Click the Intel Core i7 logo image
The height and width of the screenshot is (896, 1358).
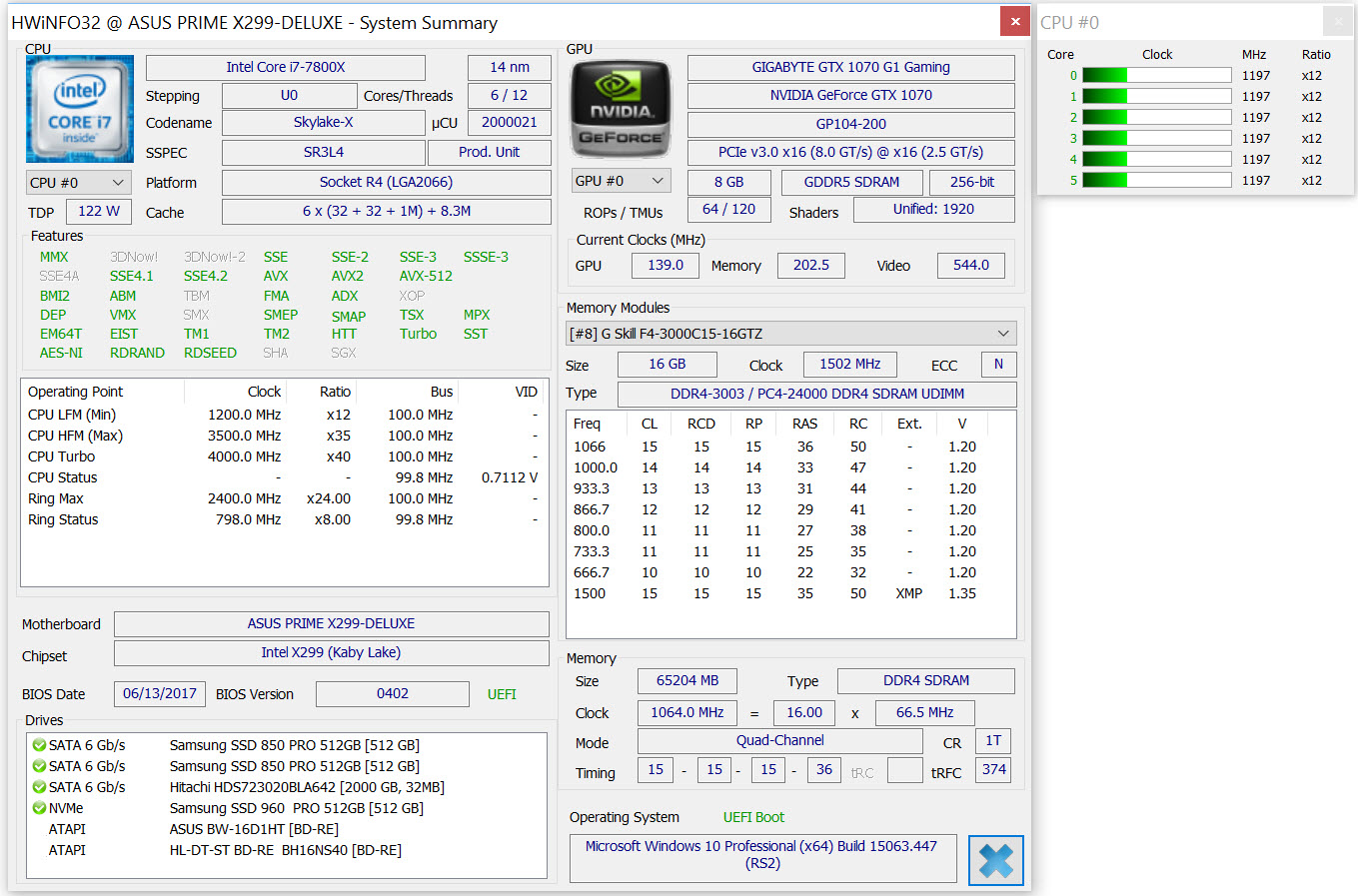pyautogui.click(x=80, y=109)
